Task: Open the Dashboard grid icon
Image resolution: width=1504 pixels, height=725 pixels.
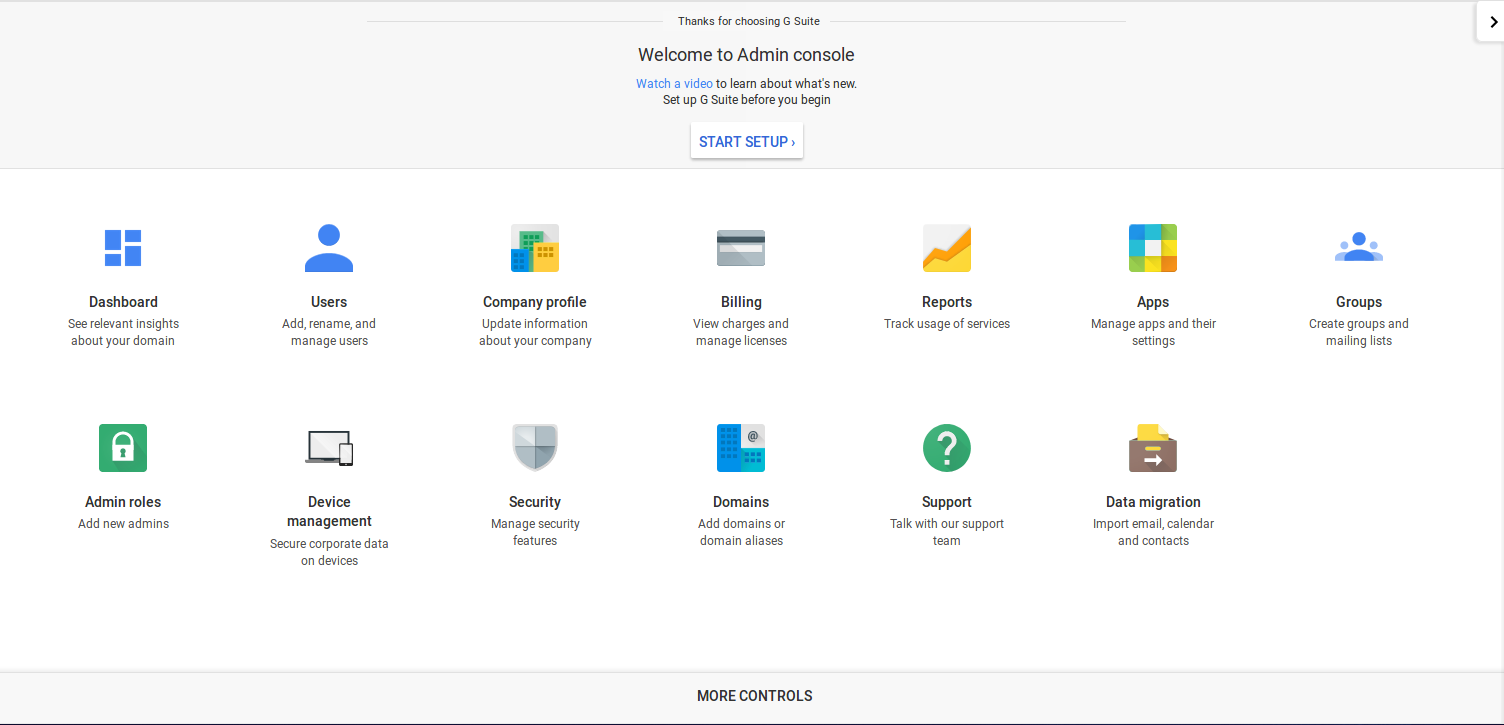Action: [x=123, y=248]
